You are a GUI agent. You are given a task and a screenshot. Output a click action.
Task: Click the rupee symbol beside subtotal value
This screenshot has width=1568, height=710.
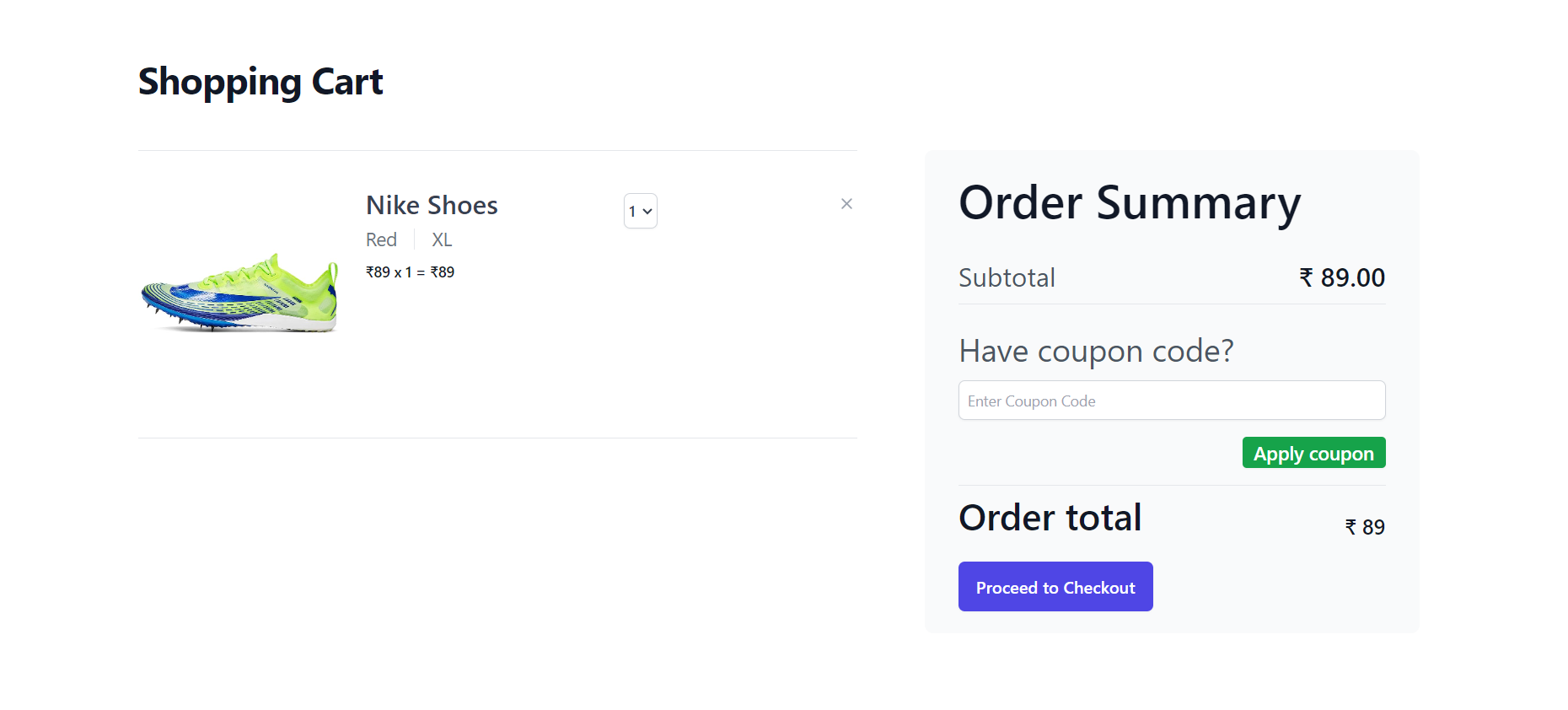tap(1306, 277)
